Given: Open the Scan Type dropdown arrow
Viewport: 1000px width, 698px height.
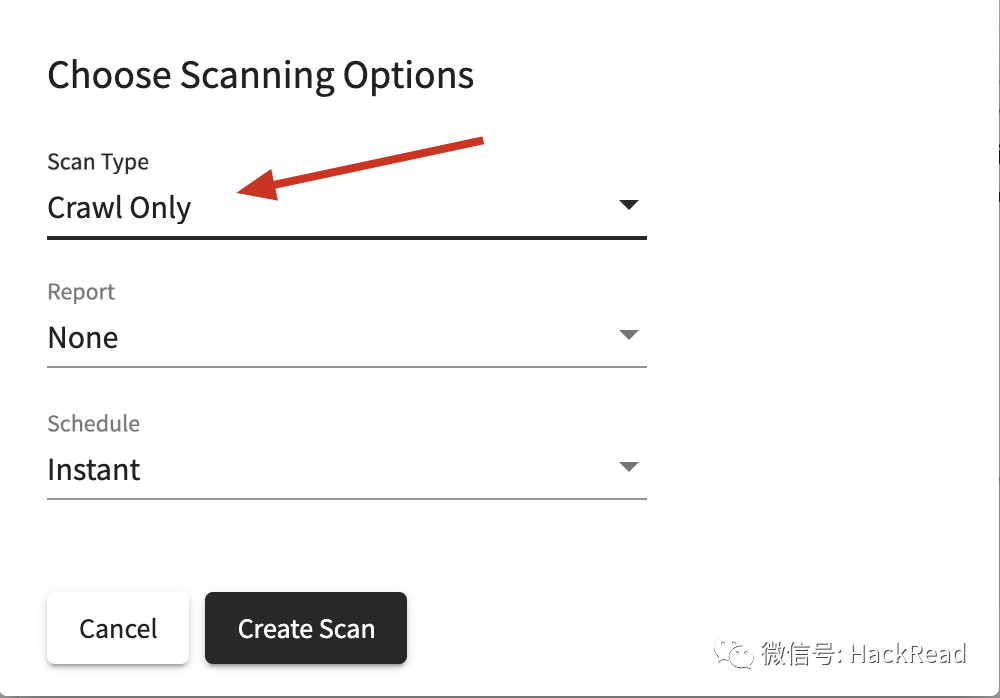Looking at the screenshot, I should tap(629, 205).
